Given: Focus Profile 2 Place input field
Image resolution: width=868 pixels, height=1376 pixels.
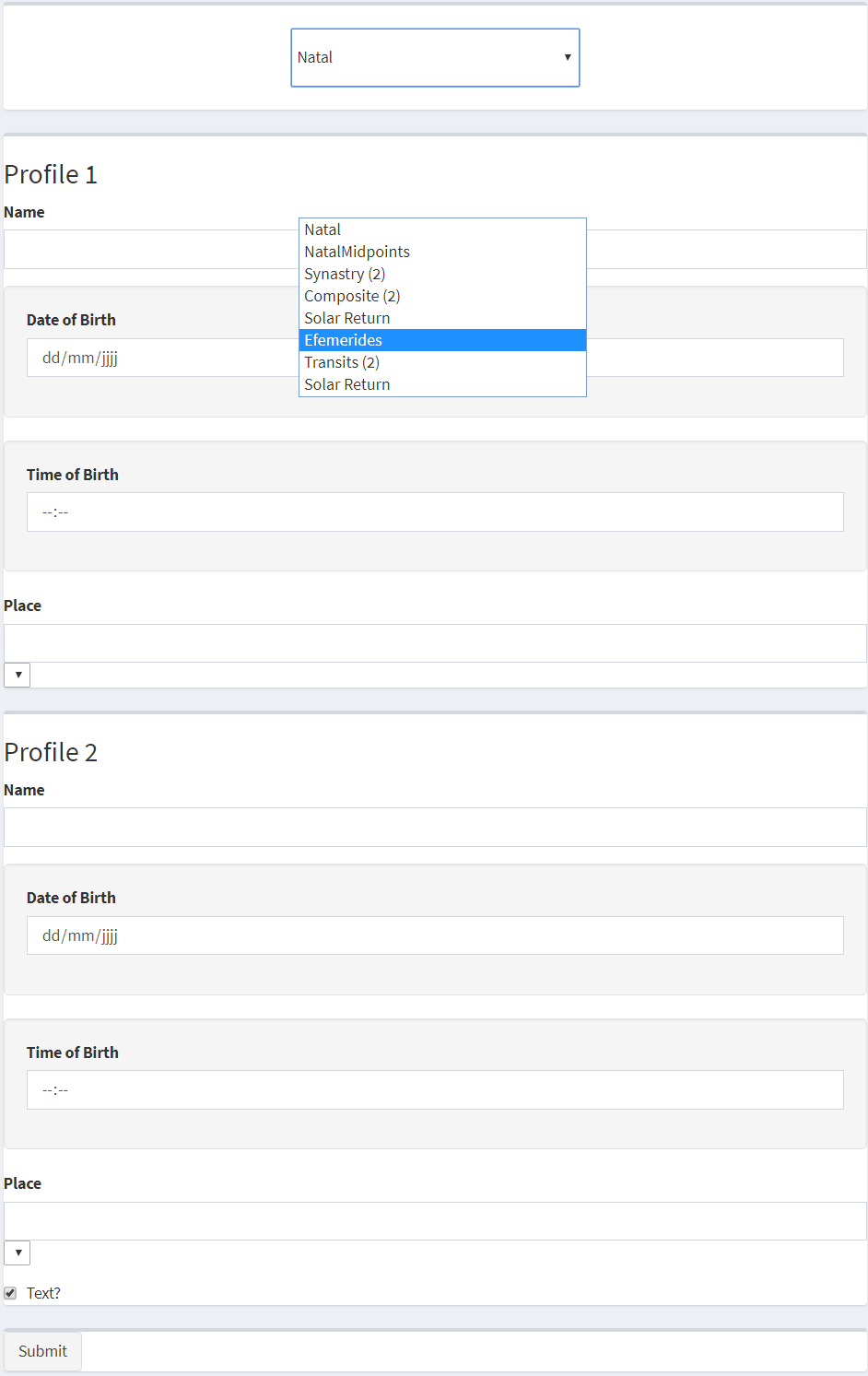Looking at the screenshot, I should coord(435,1221).
